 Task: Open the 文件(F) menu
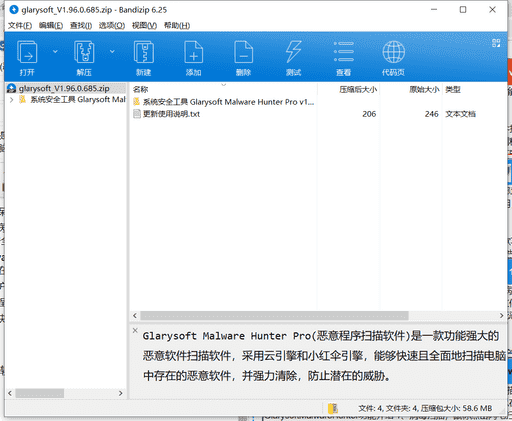20,26
